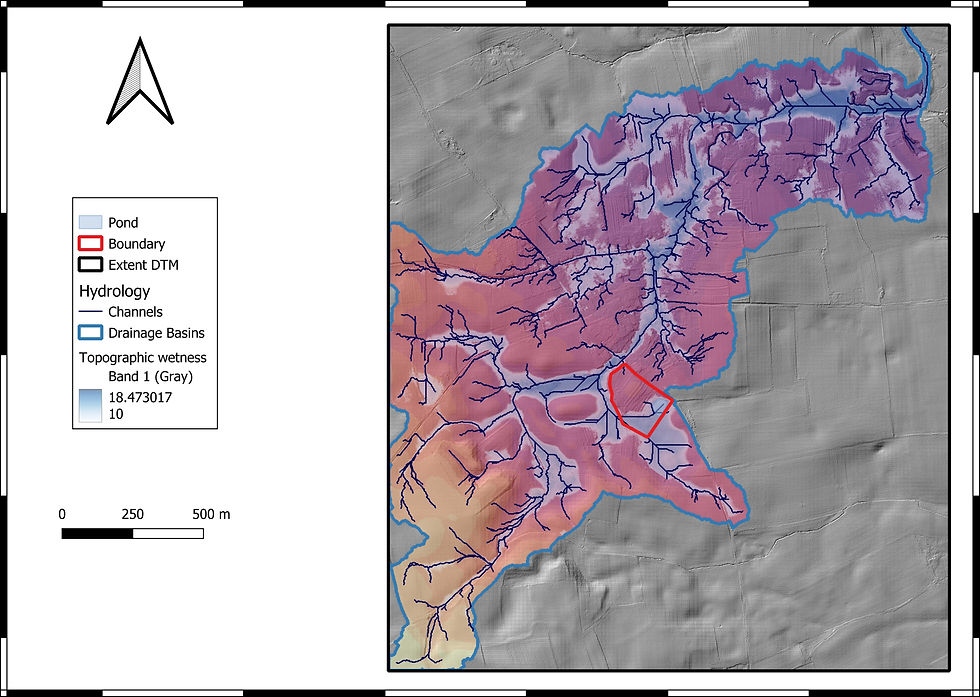The image size is (980, 697).
Task: Click the white segment of scale bar
Action: pyautogui.click(x=168, y=533)
